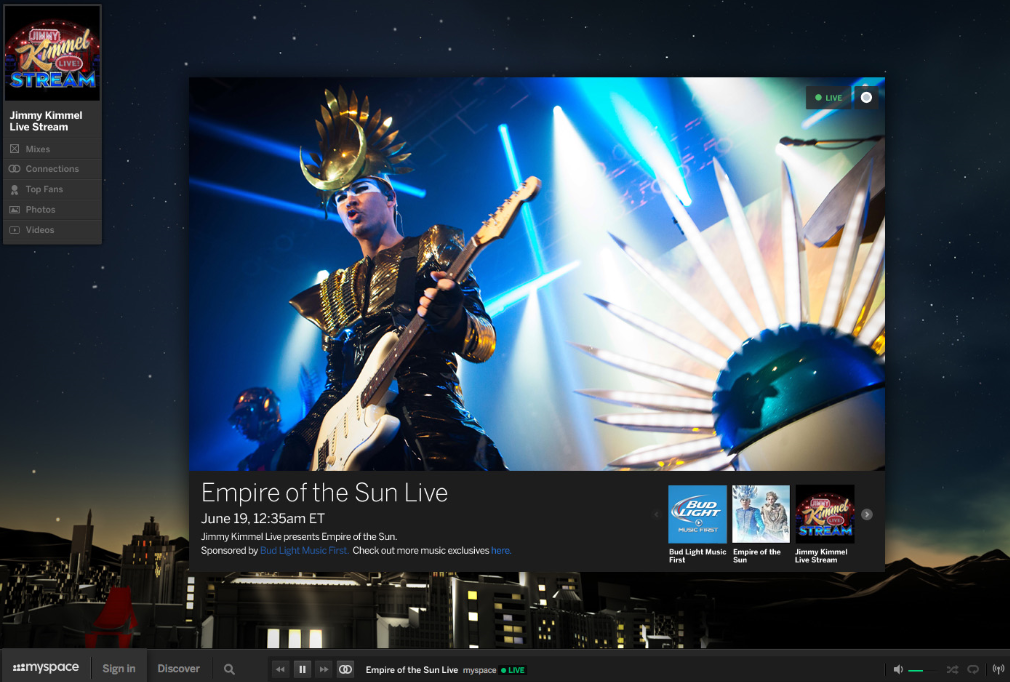The height and width of the screenshot is (682, 1010).
Task: Follow the Bud Light Music First link
Action: [304, 551]
